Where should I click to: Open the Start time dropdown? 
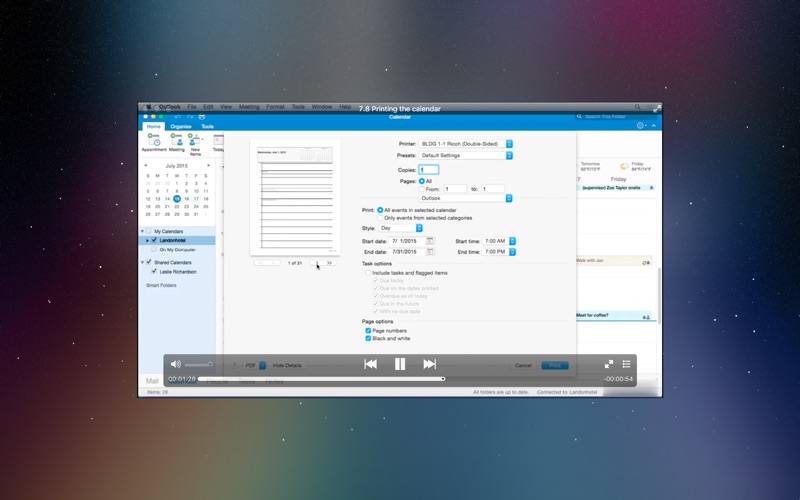[x=499, y=241]
